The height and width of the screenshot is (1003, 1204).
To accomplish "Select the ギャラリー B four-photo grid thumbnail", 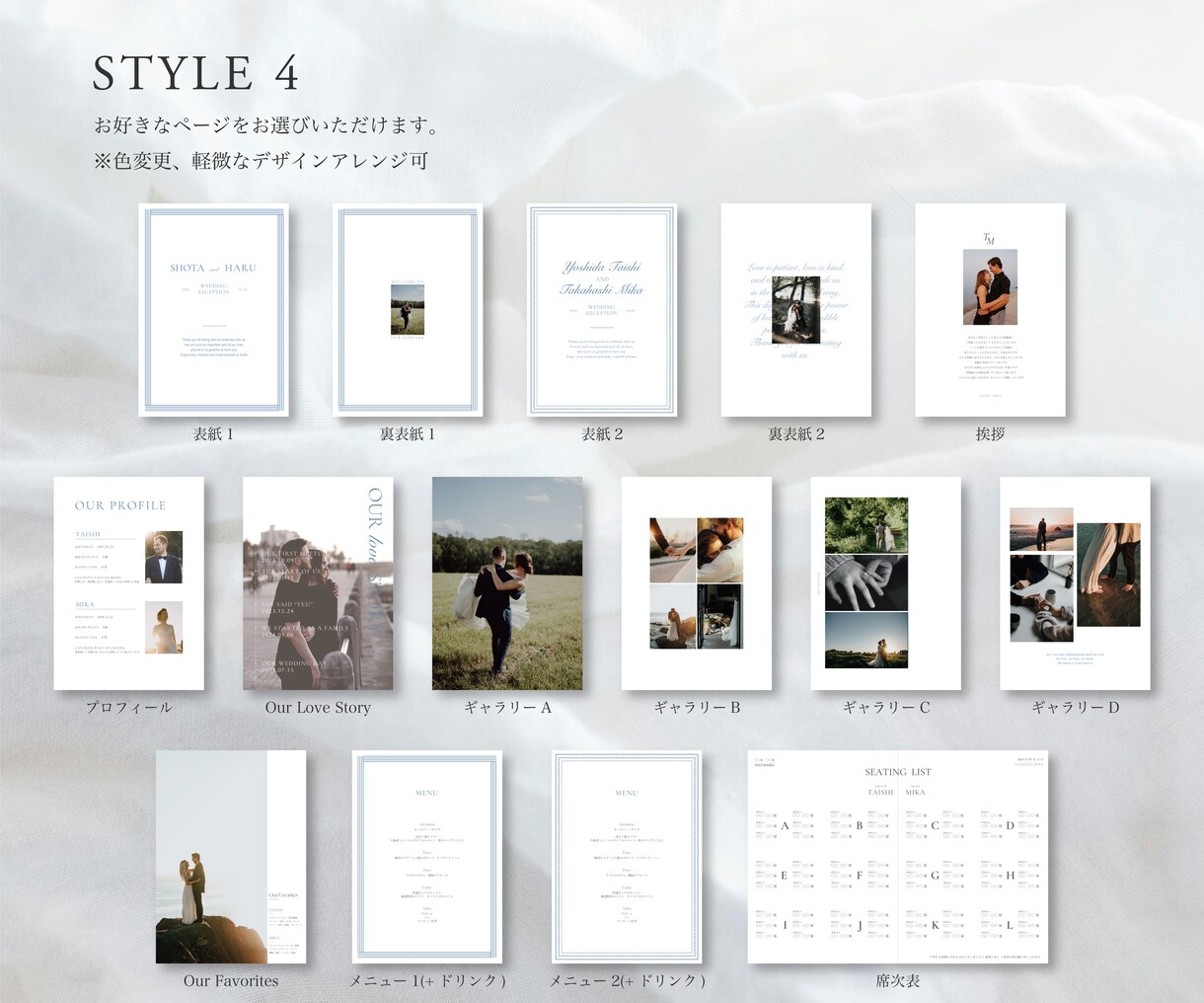I will click(697, 583).
